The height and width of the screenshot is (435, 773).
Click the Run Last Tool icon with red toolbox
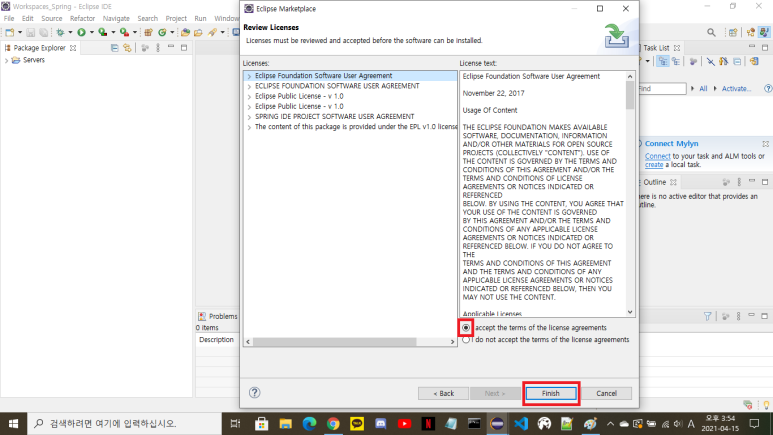point(124,33)
